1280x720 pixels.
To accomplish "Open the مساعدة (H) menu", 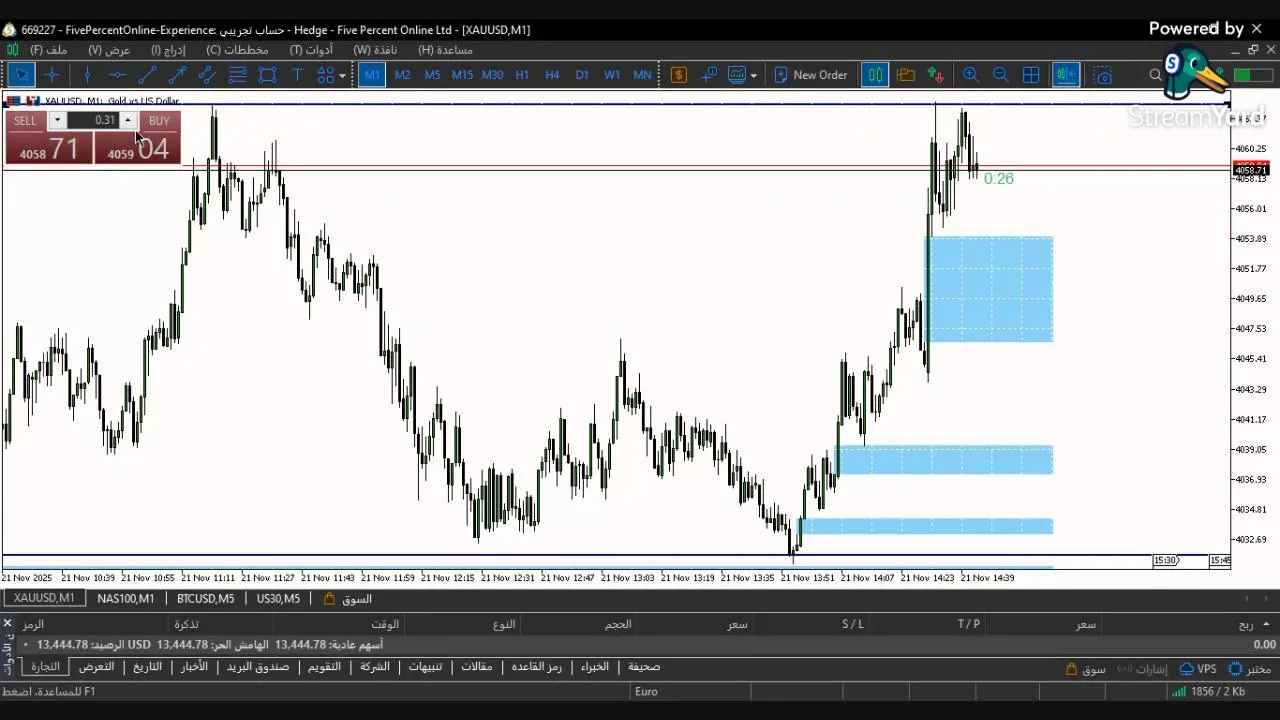I will click(x=445, y=50).
